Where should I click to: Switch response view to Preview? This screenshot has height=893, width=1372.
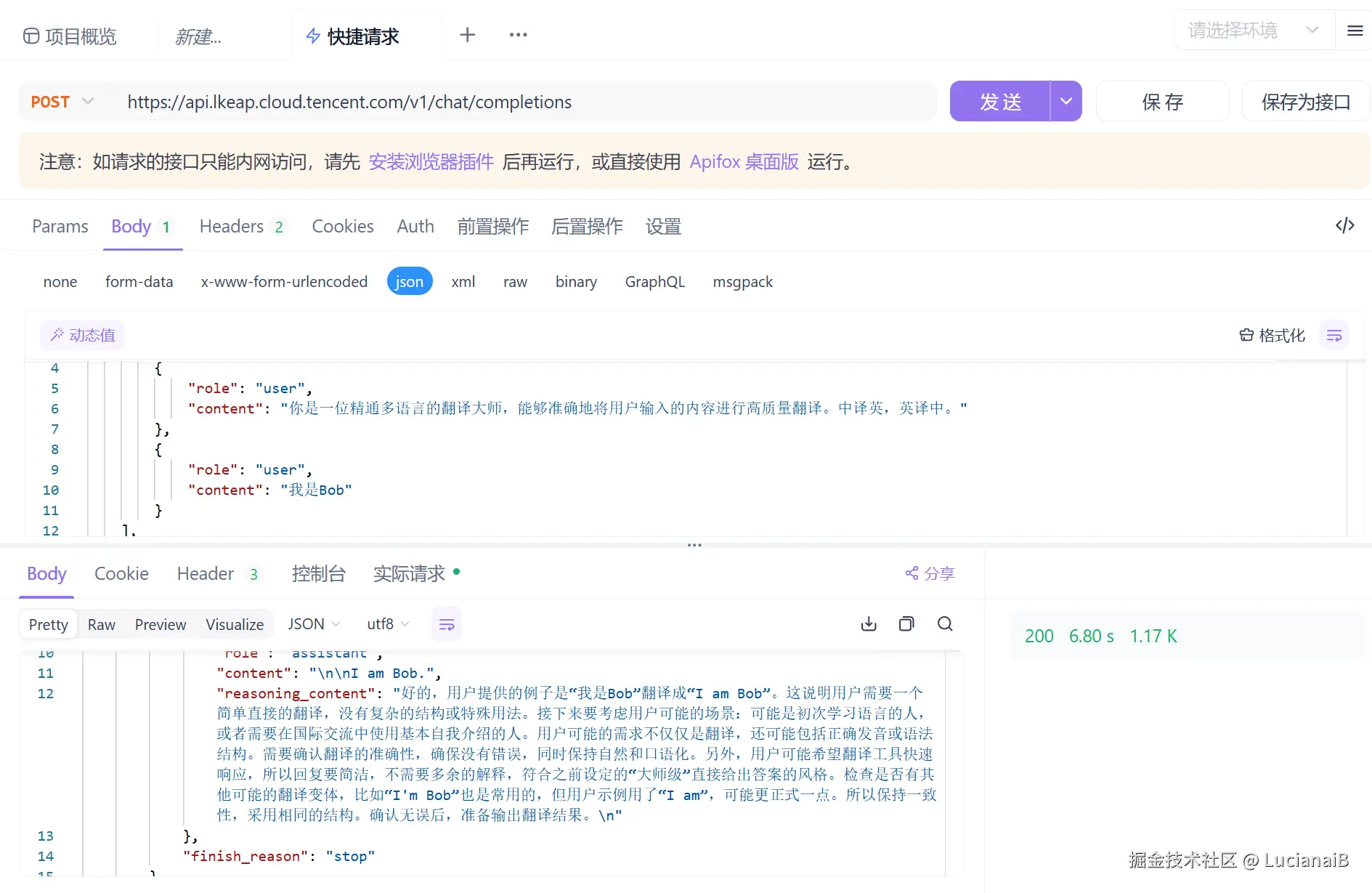pyautogui.click(x=161, y=625)
